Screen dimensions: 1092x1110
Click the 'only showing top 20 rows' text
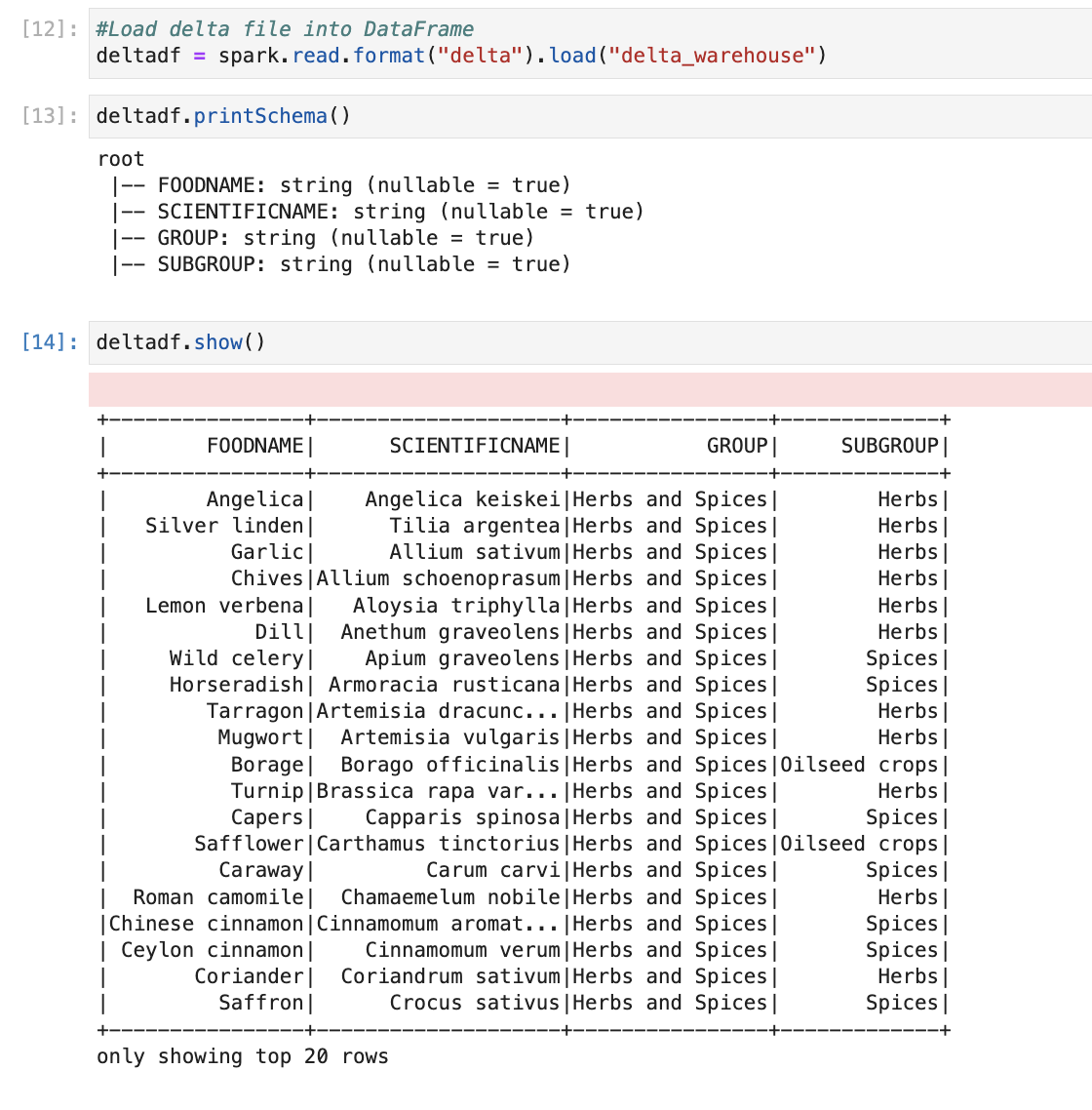243,1056
